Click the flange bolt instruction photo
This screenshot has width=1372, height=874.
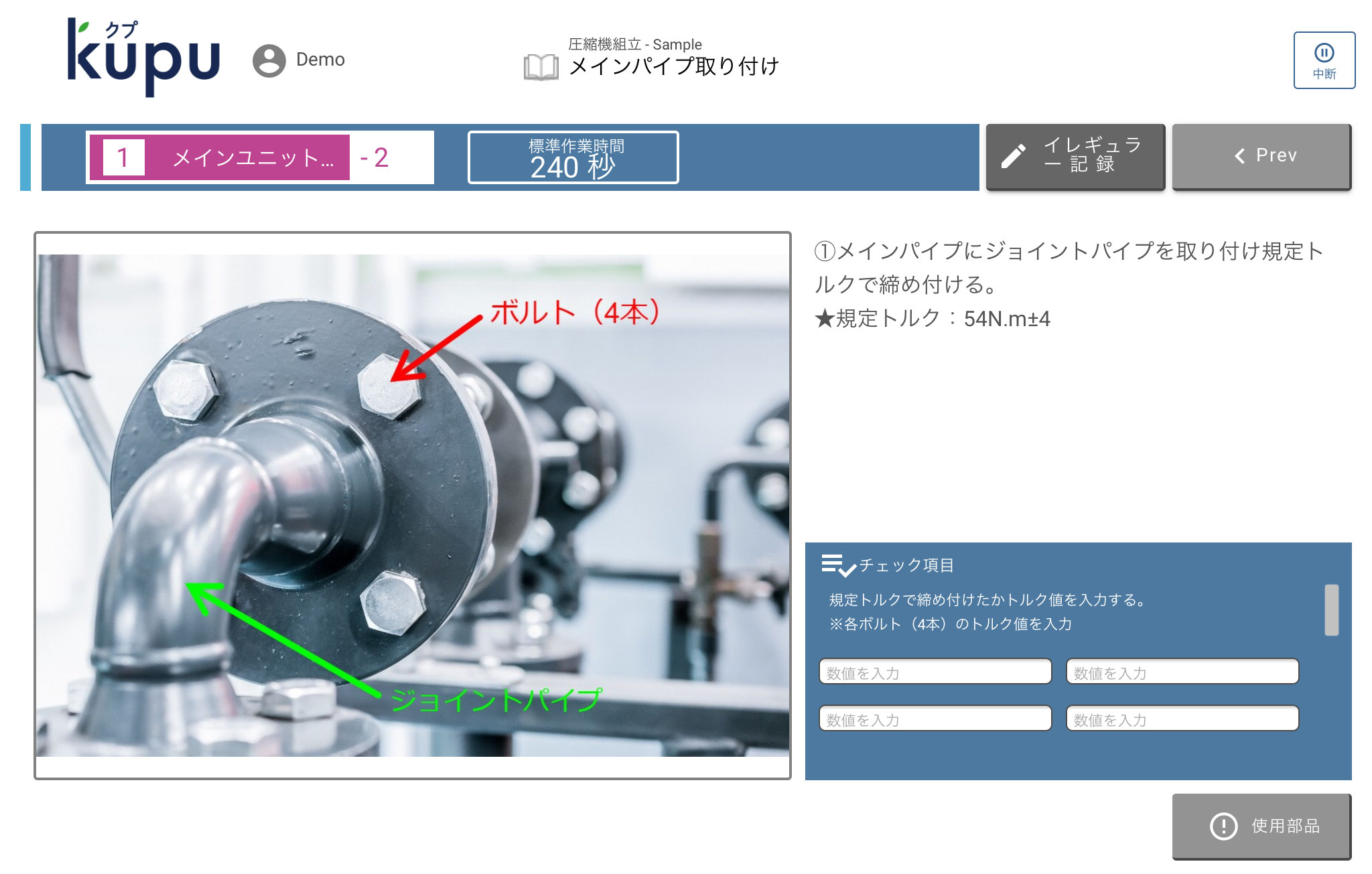tap(413, 505)
